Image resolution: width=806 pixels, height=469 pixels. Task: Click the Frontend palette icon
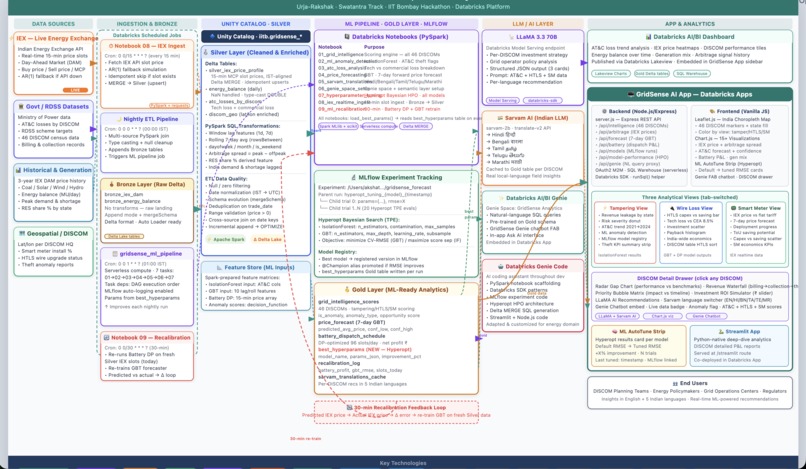(712, 111)
